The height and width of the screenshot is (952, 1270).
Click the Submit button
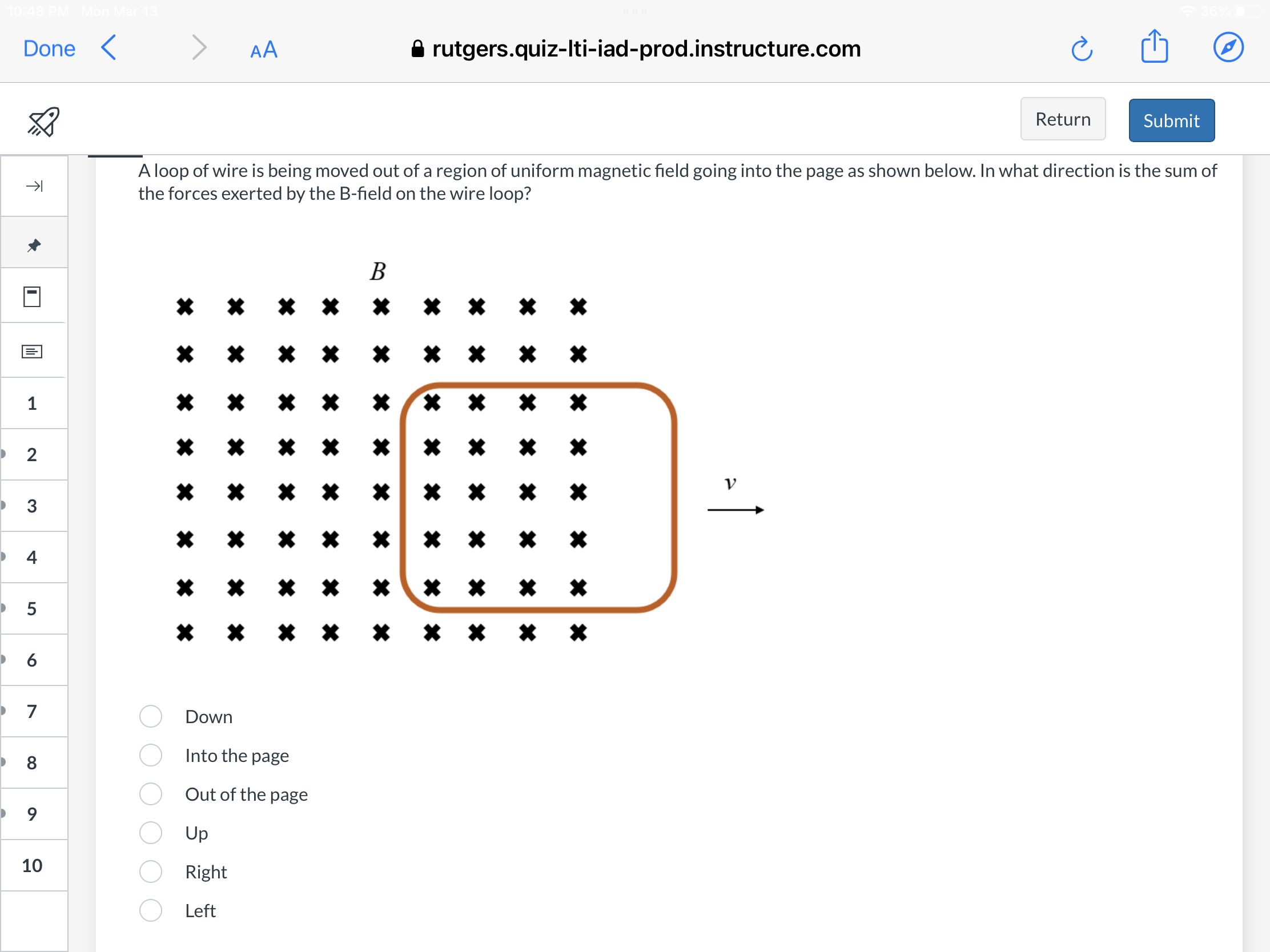(1171, 120)
